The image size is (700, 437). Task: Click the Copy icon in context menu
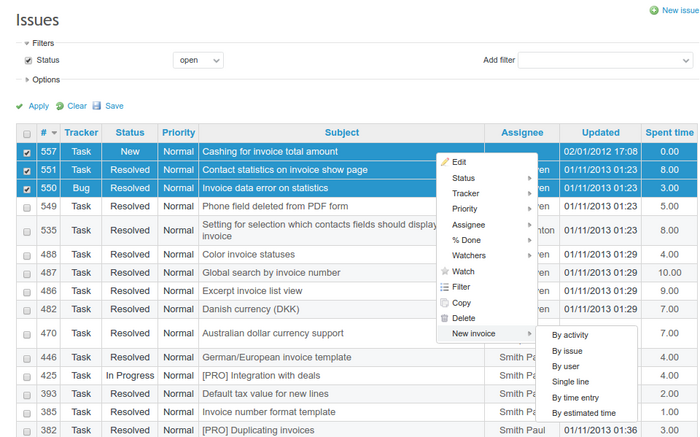tap(445, 302)
